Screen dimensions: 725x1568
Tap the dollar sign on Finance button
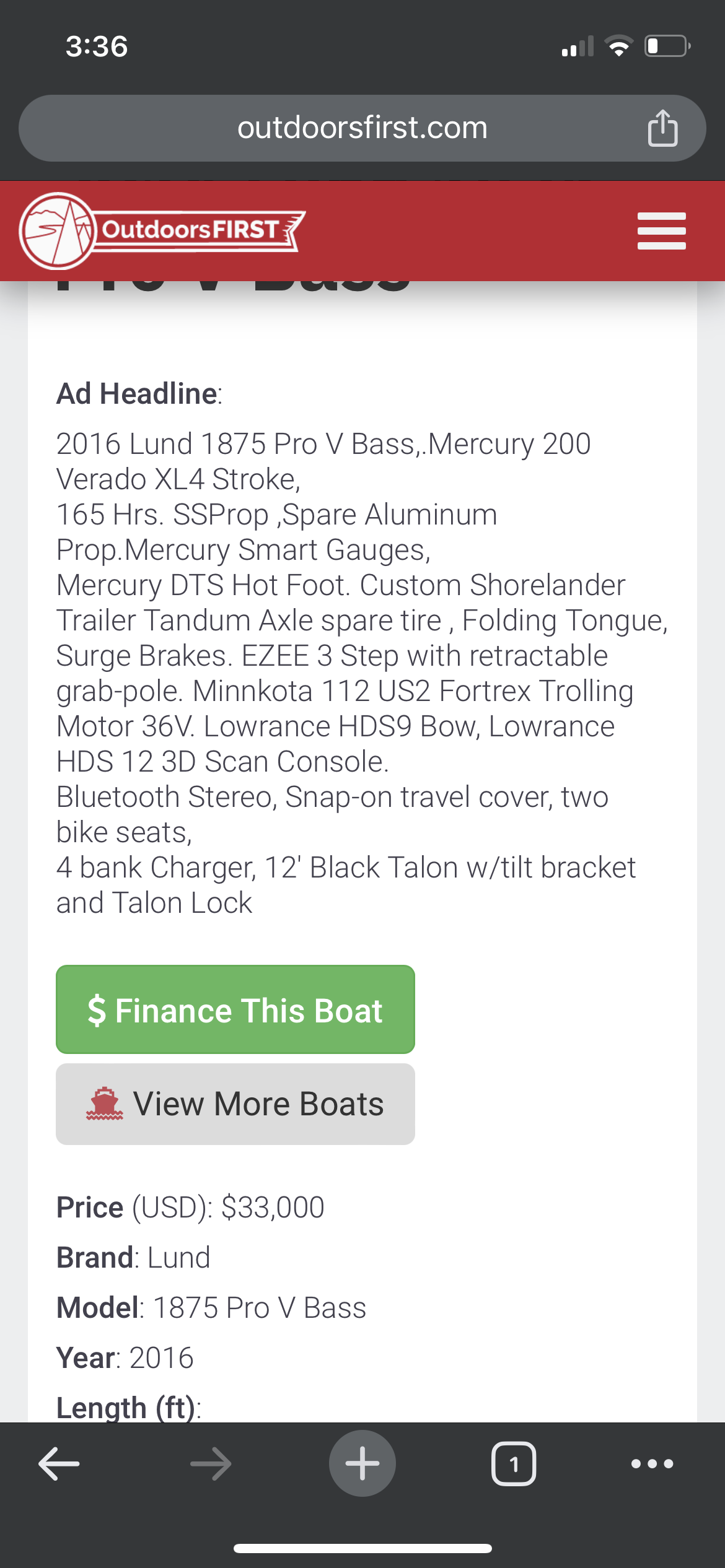(97, 1010)
